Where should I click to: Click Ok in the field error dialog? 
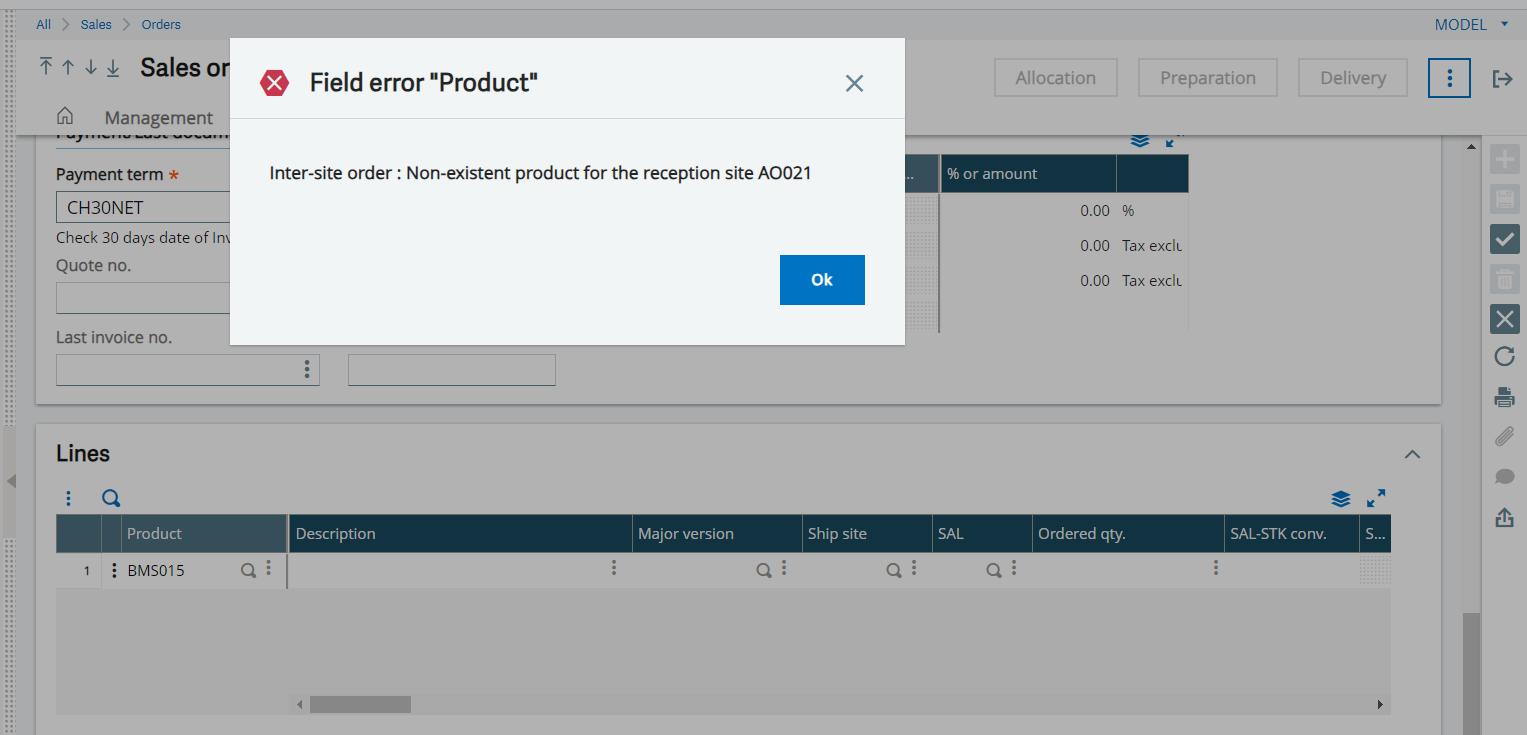pyautogui.click(x=821, y=280)
